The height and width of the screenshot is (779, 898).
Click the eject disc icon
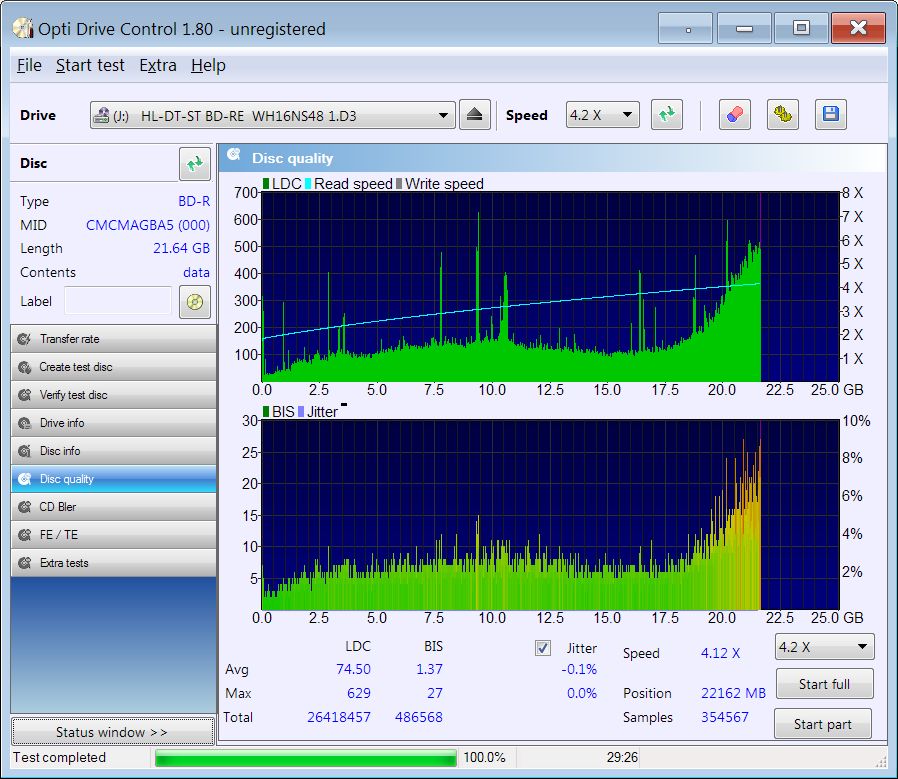[x=474, y=115]
